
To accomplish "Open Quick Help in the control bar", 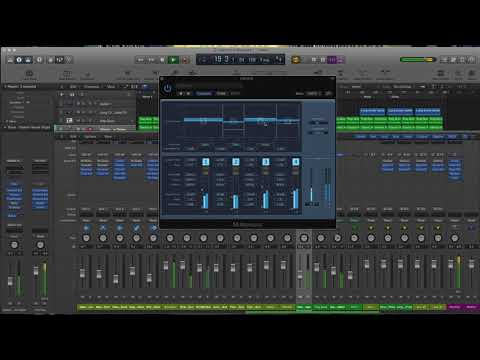I will (39, 60).
